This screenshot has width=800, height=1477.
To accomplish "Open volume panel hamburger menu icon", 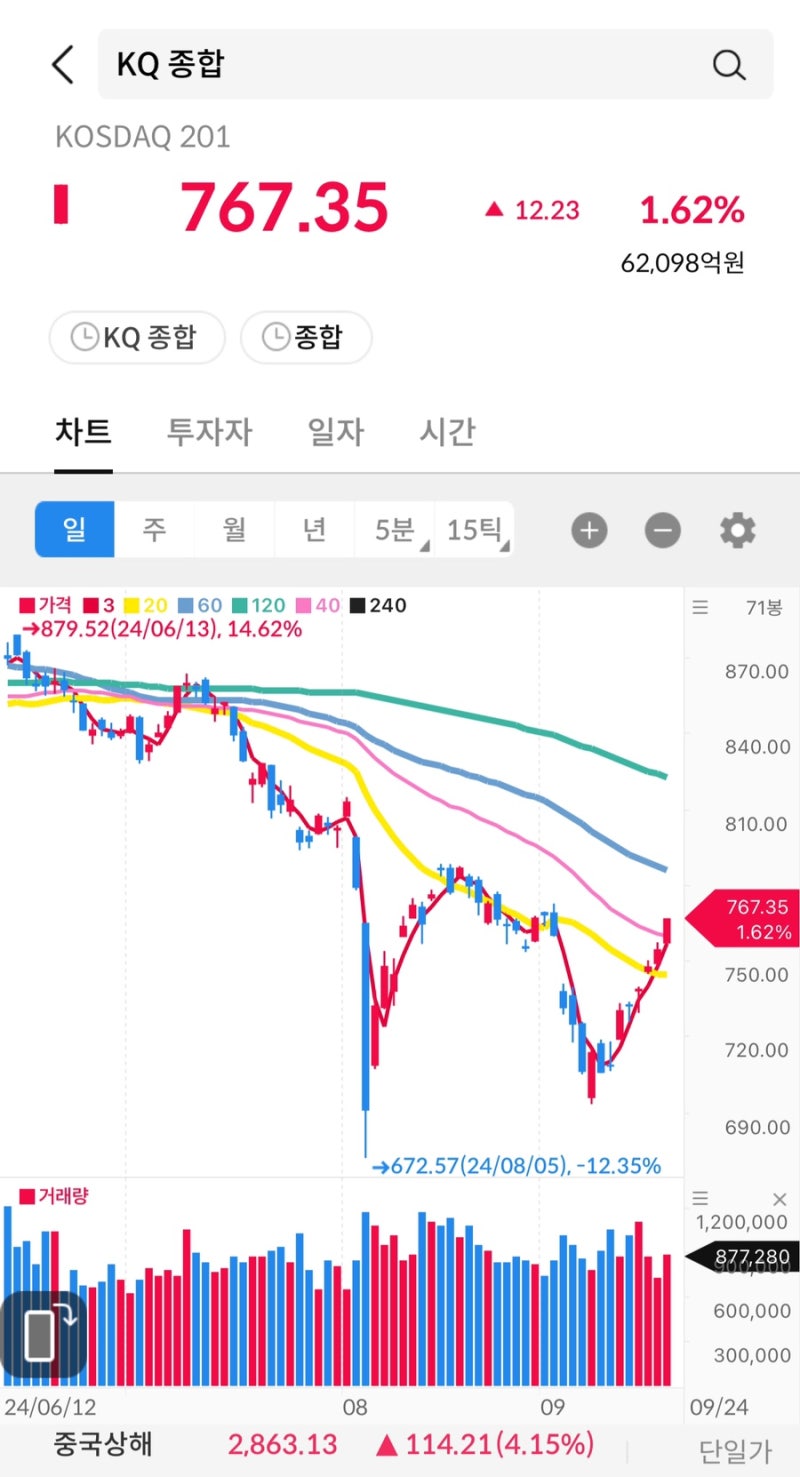I will click(x=700, y=1199).
